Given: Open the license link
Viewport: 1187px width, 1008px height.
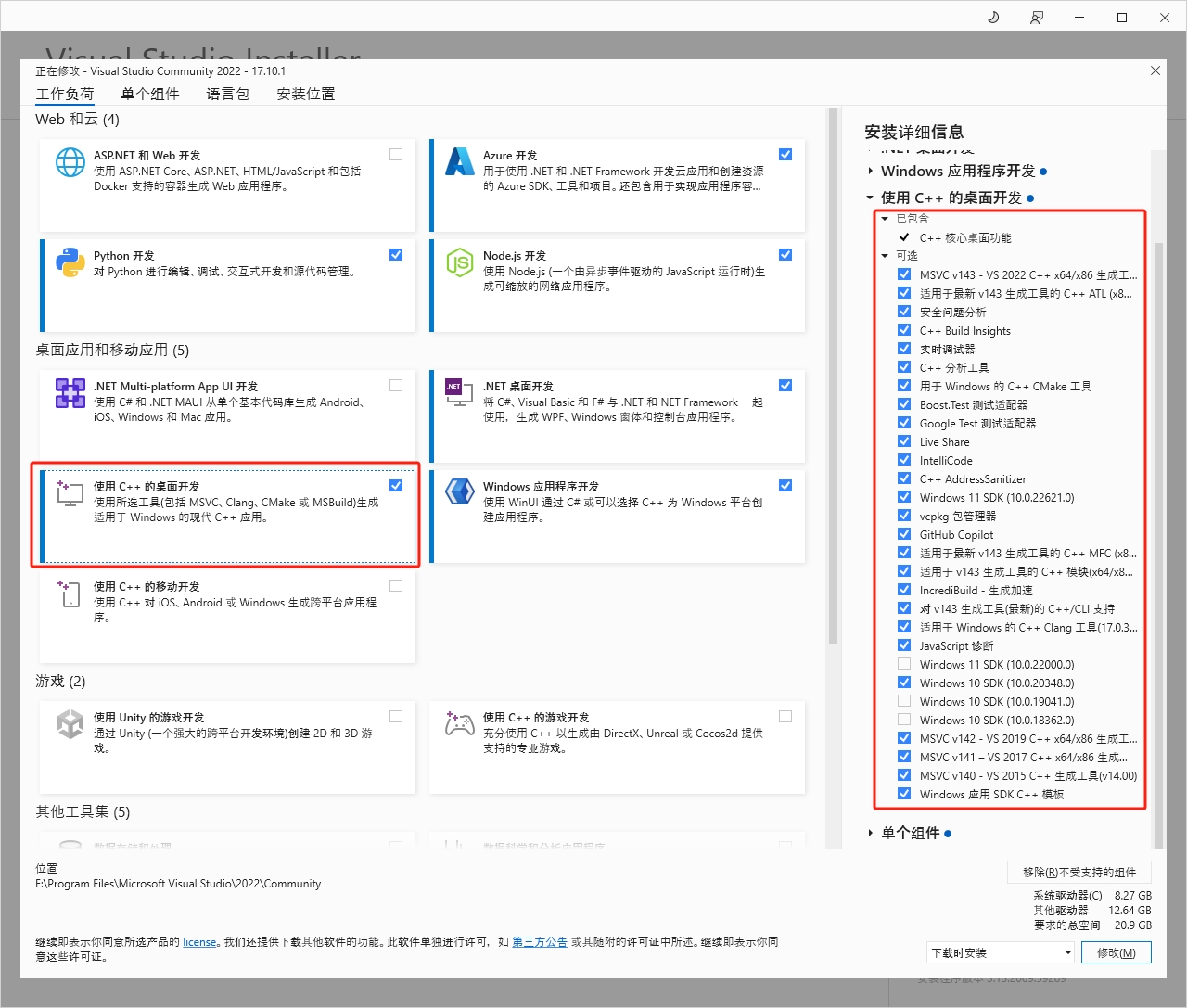Looking at the screenshot, I should [199, 942].
